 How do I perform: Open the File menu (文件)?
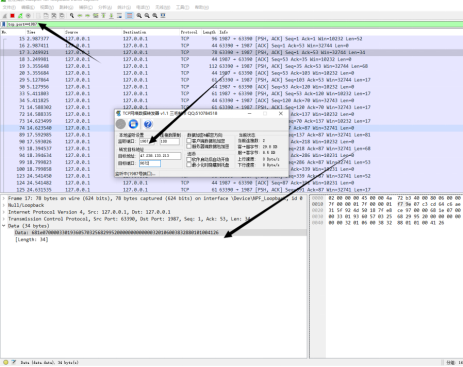pyautogui.click(x=9, y=7)
